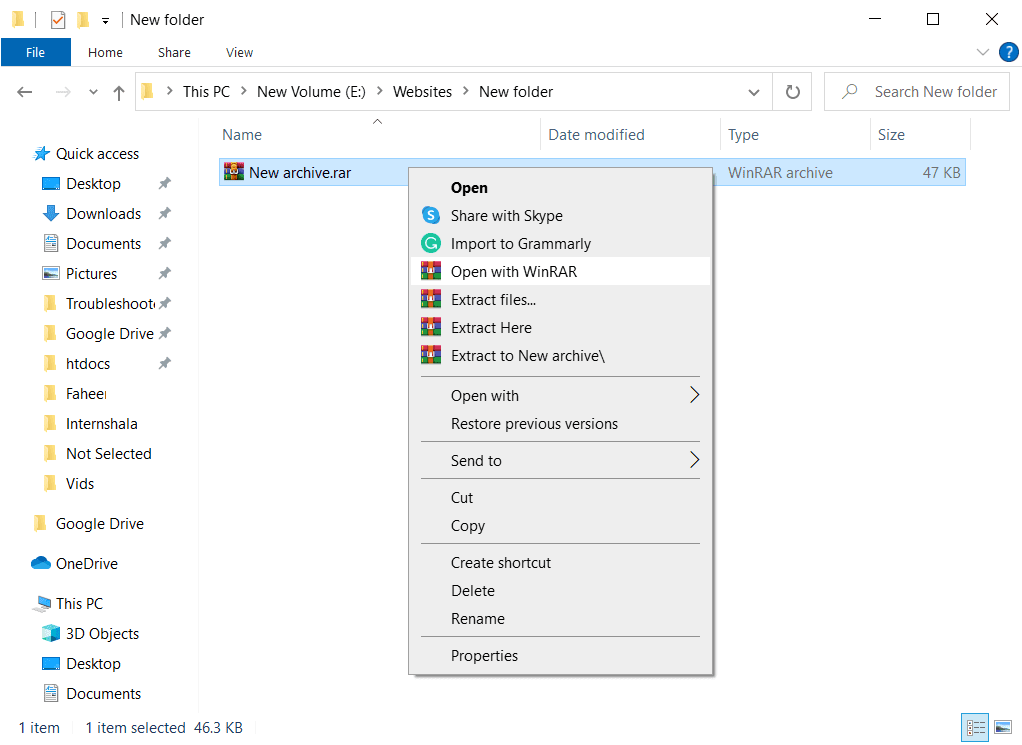Screen dimensions: 1022x745
Task: Click the chevron after Websites in the path
Action: point(465,91)
